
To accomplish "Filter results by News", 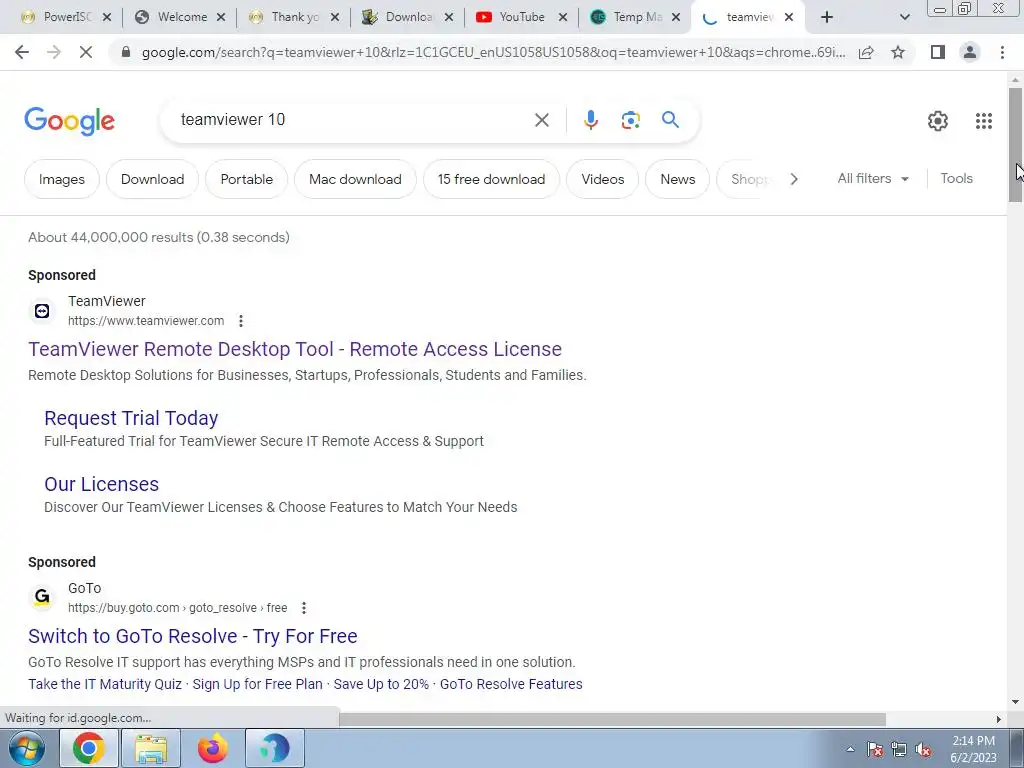I will pos(677,179).
